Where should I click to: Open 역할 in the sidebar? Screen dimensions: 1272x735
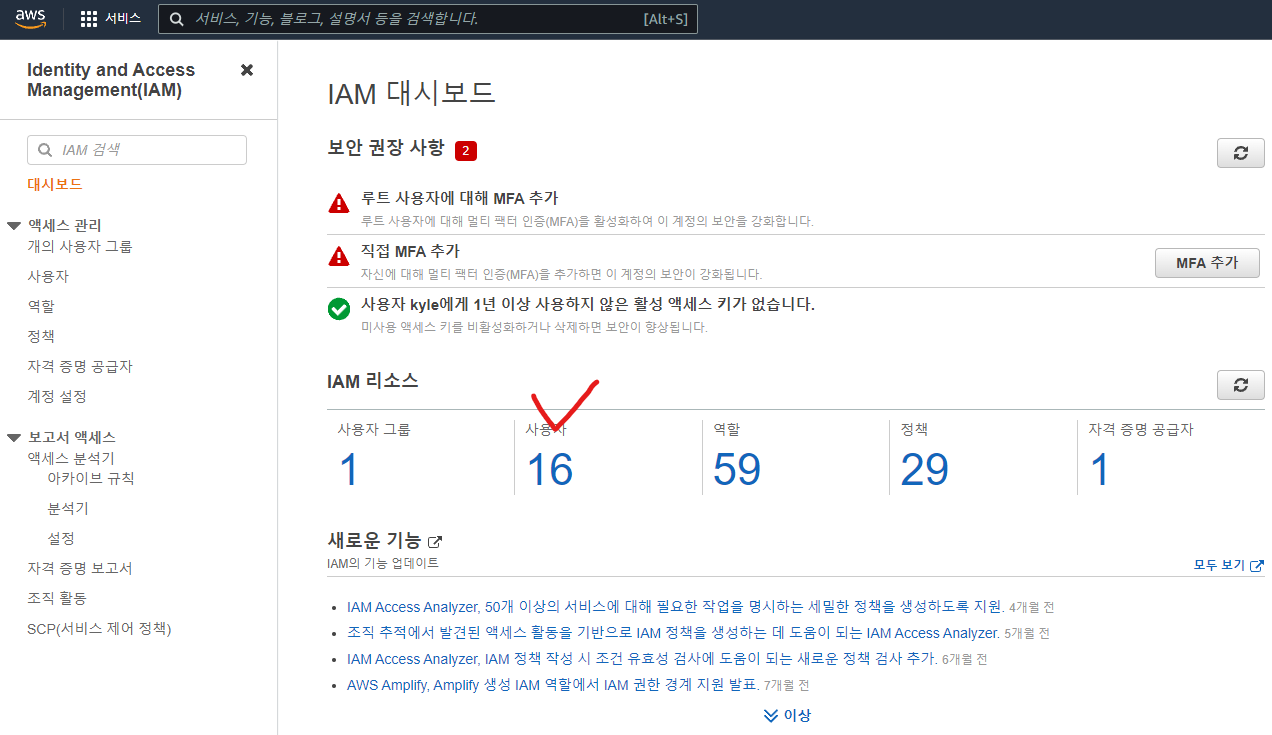coord(41,306)
